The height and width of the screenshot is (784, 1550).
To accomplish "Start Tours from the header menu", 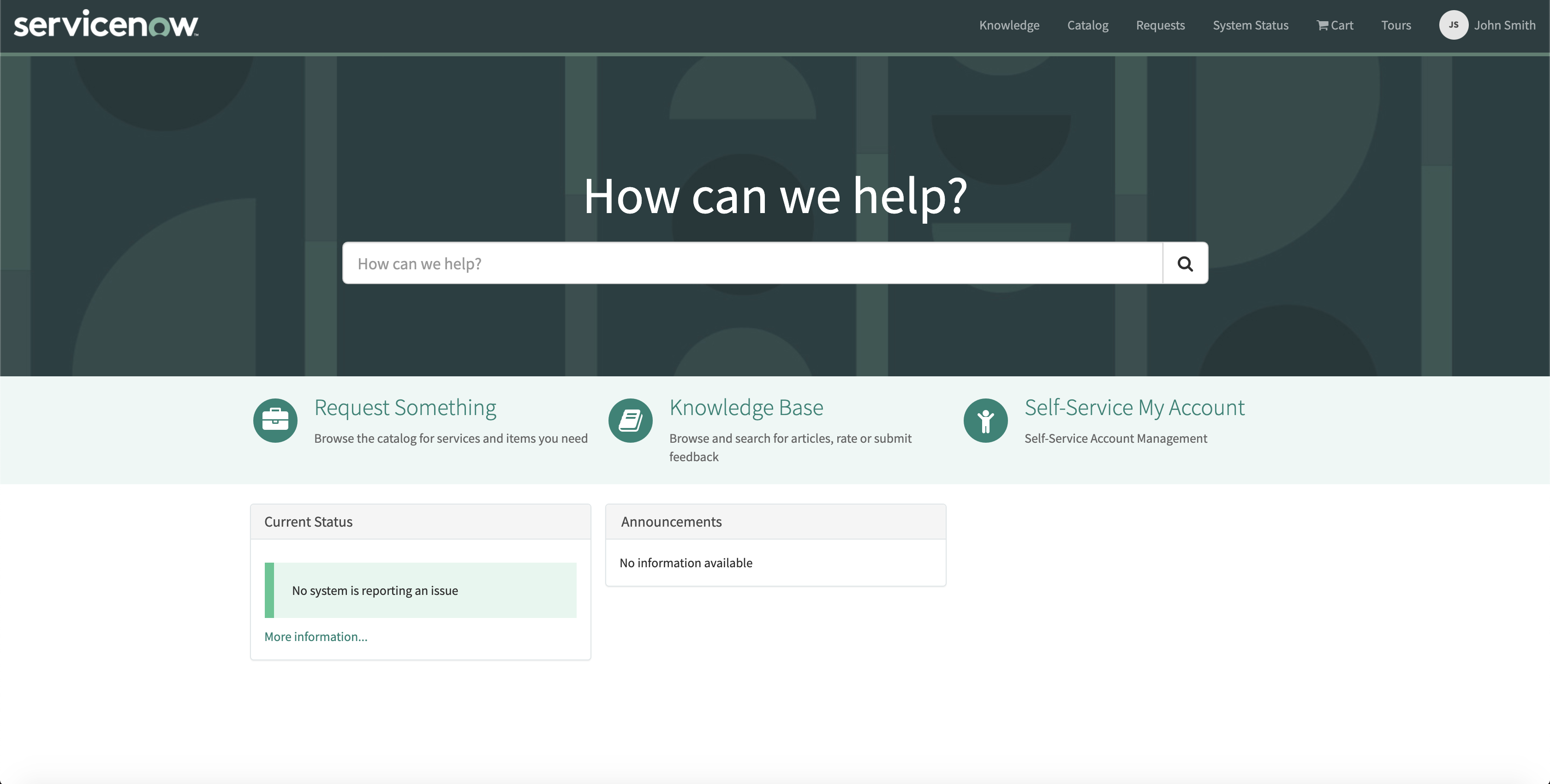I will click(x=1396, y=25).
